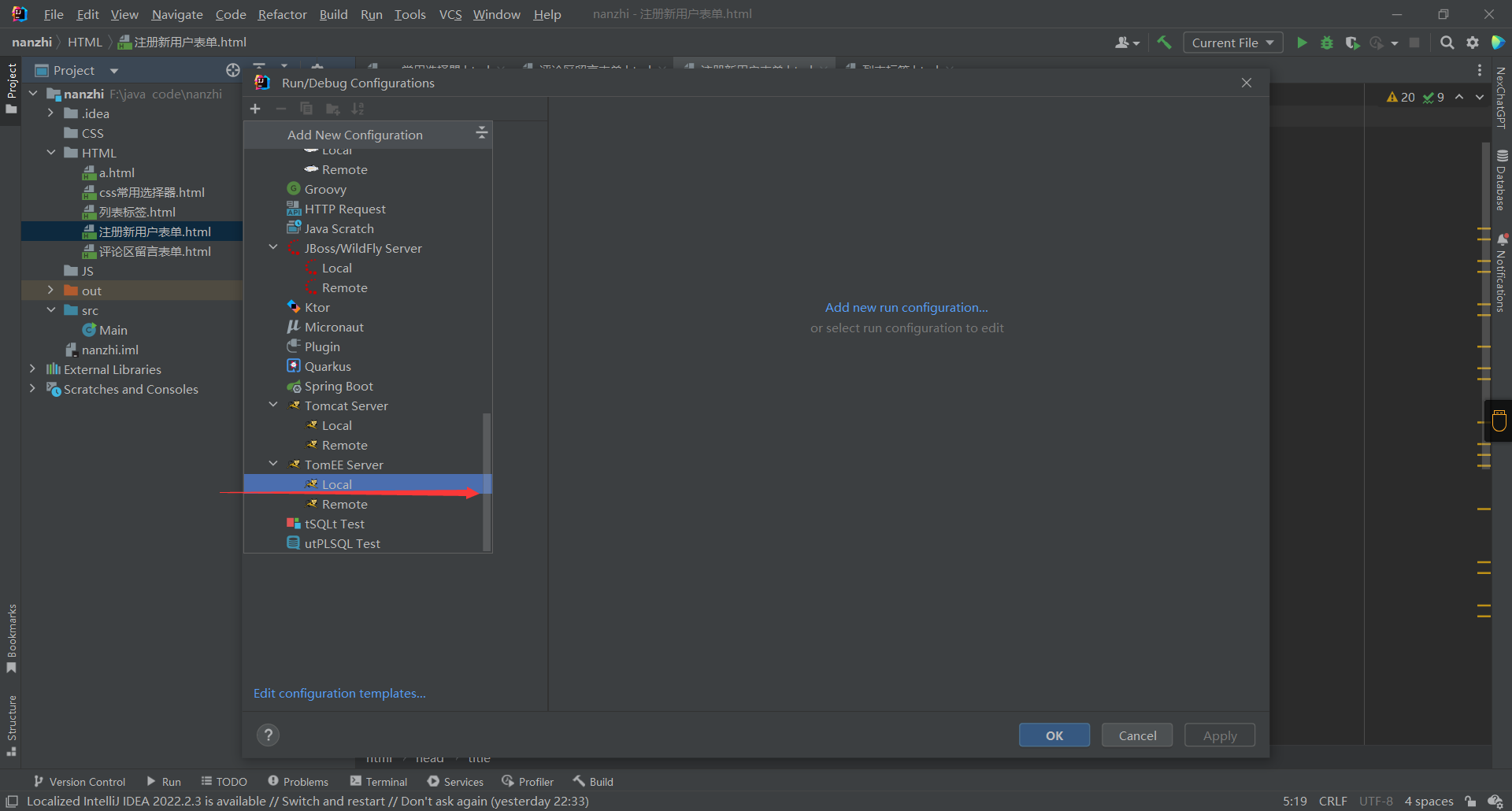
Task: Select utPLSQL Test configuration type
Action: point(333,543)
